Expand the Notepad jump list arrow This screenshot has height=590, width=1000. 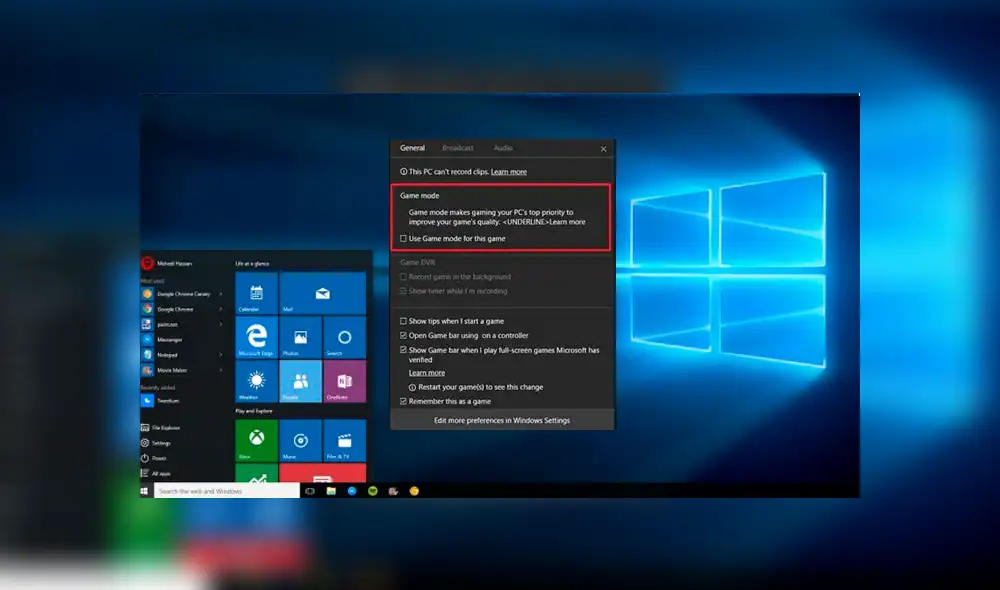(220, 355)
